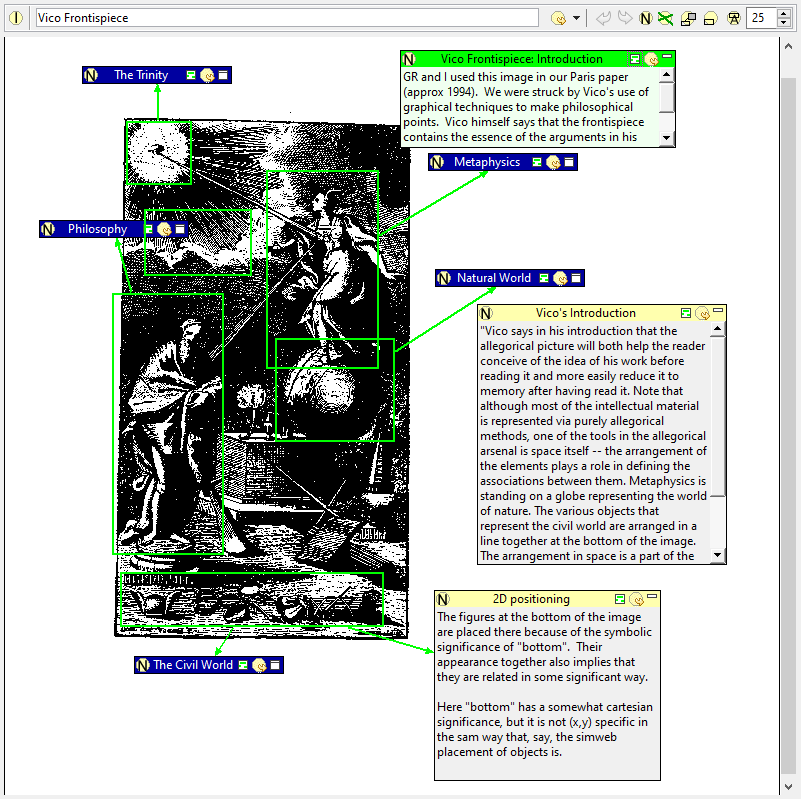Viewport: 801px width, 799px height.
Task: Click the N icon on the Natural World node
Action: (x=444, y=278)
